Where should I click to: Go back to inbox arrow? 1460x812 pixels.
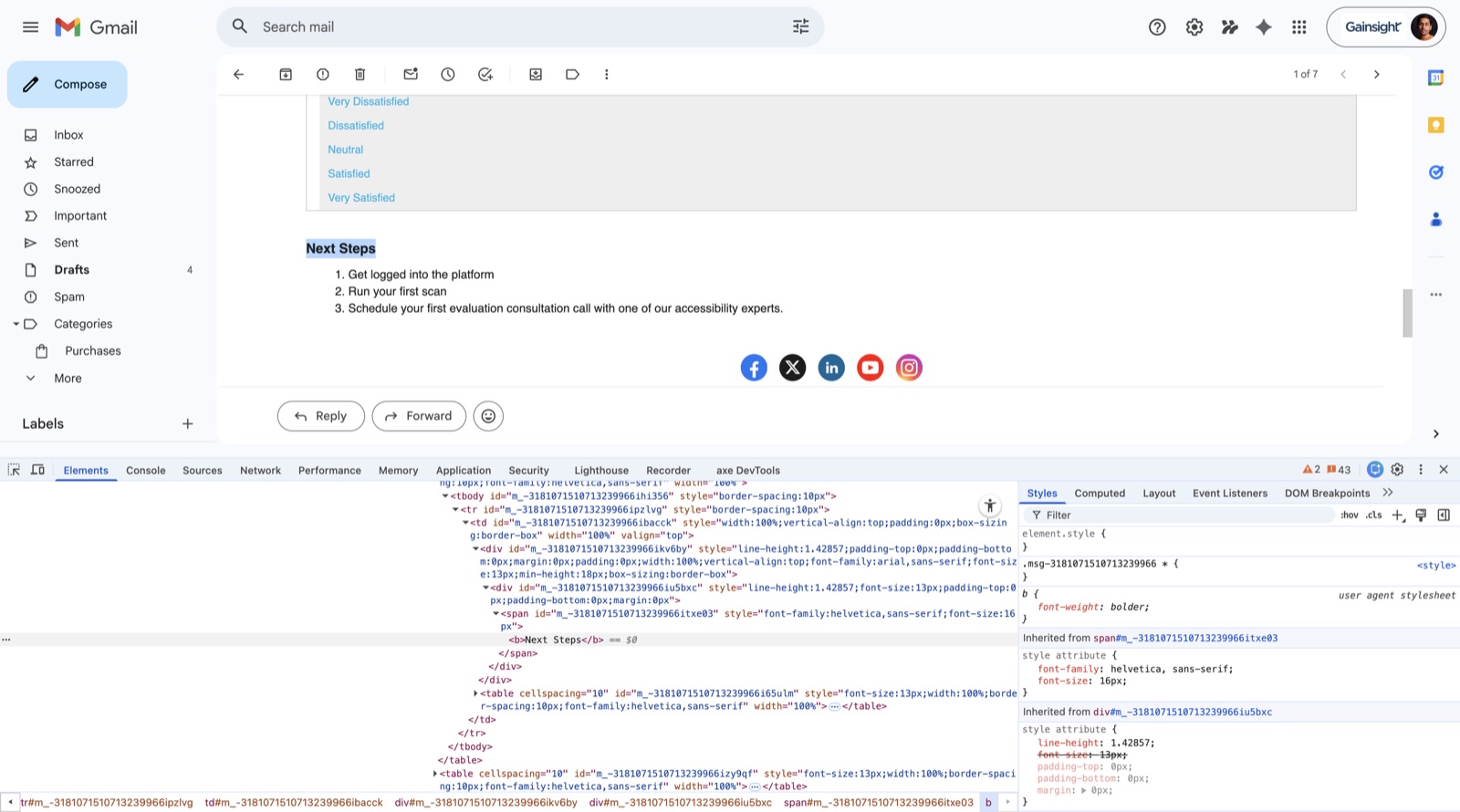[x=238, y=74]
